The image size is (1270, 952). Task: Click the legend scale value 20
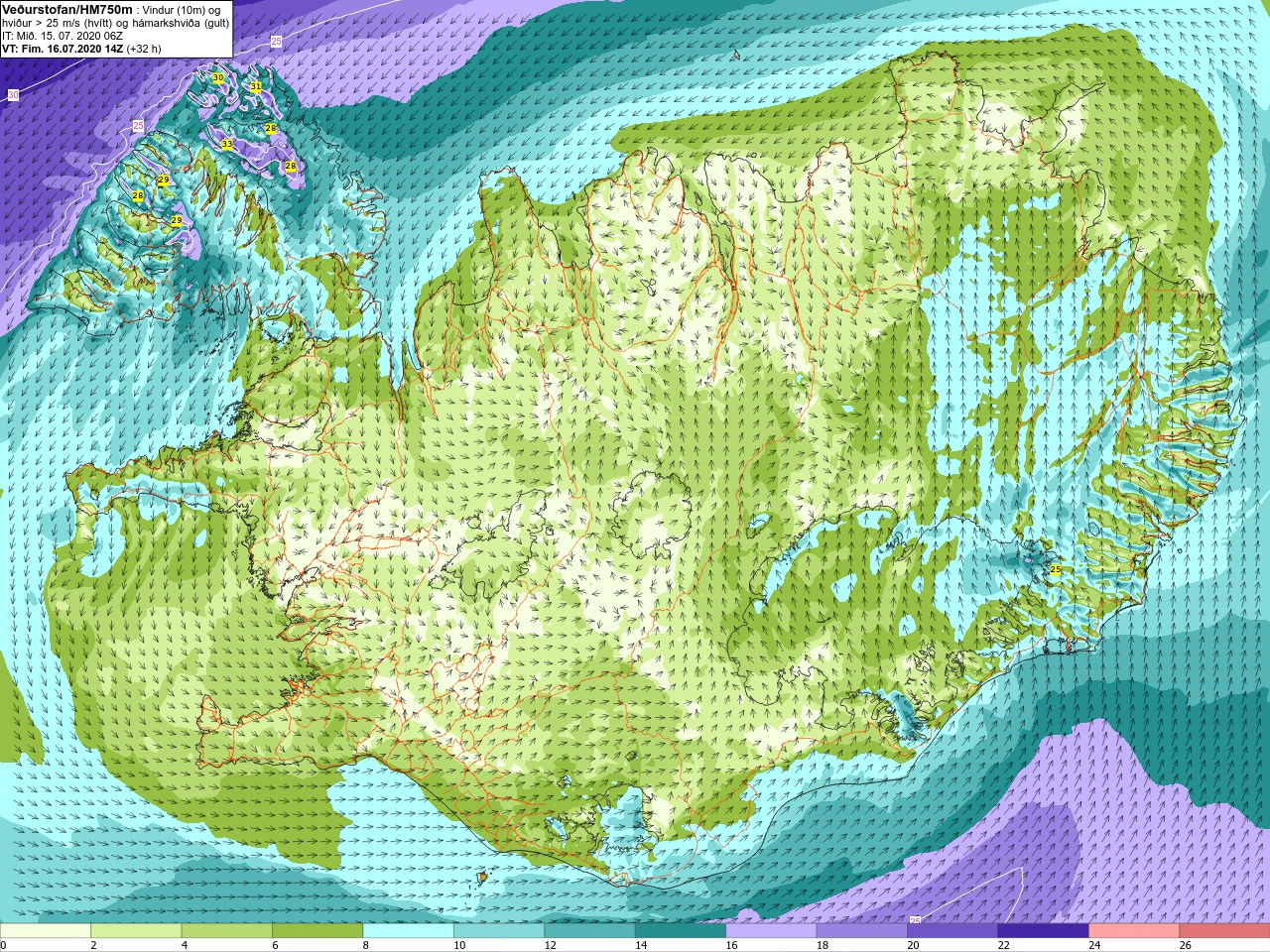tap(914, 945)
